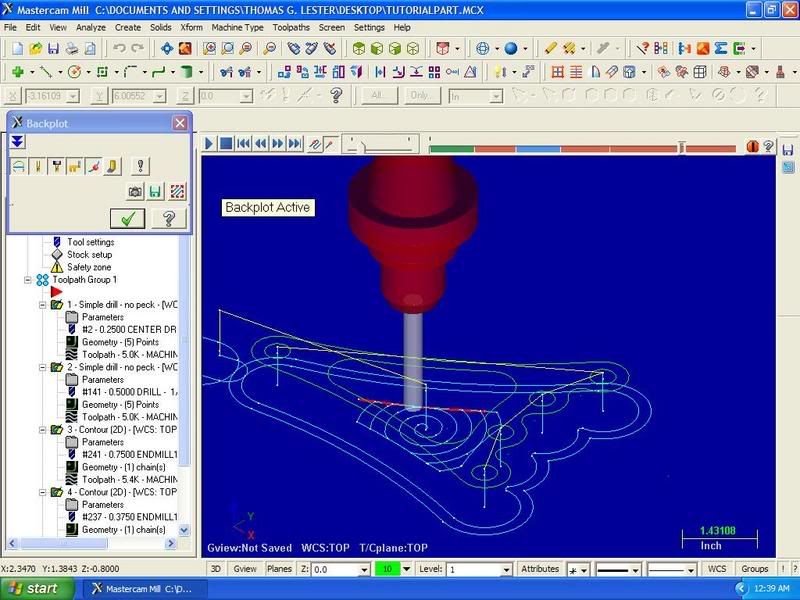800x600 pixels.
Task: Click the New file icon
Action: 18,48
